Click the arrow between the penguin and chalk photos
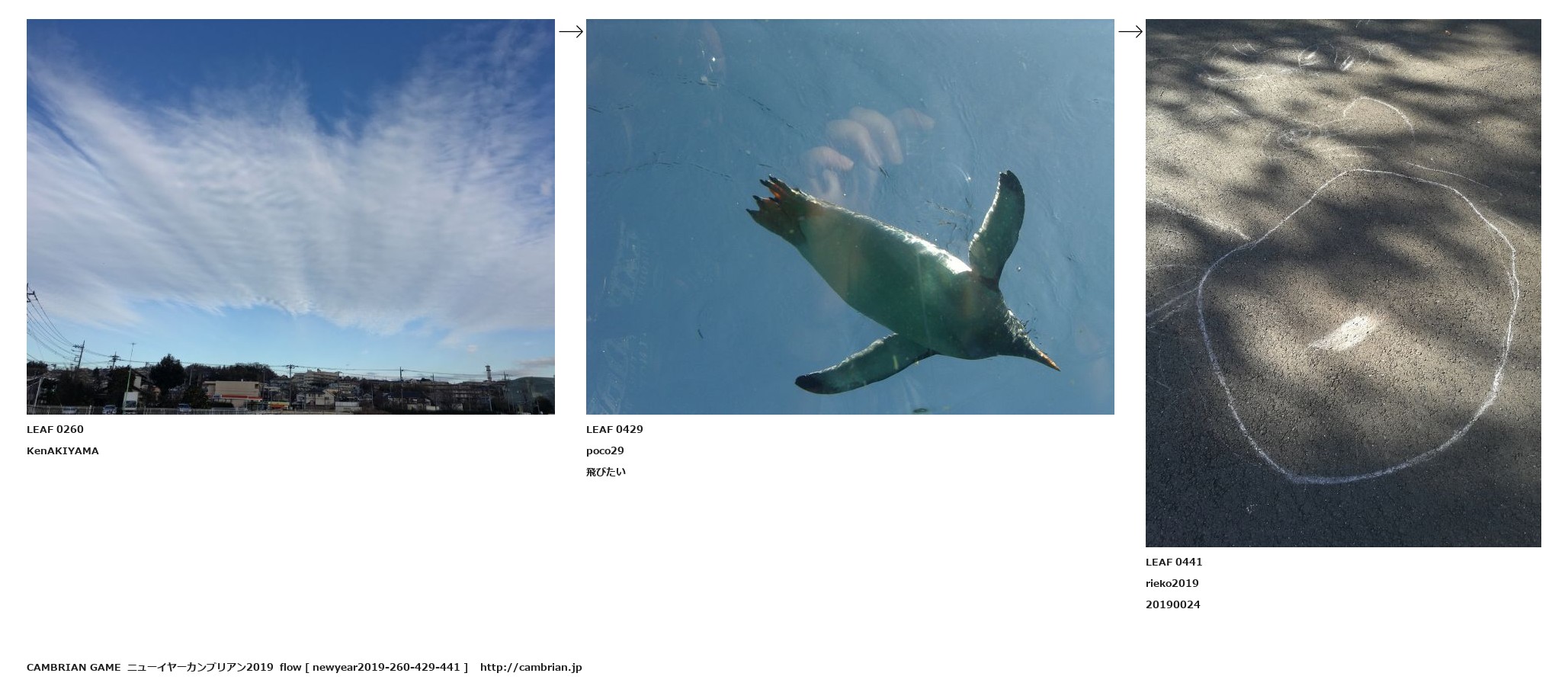Image resolution: width=1568 pixels, height=686 pixels. (1130, 31)
